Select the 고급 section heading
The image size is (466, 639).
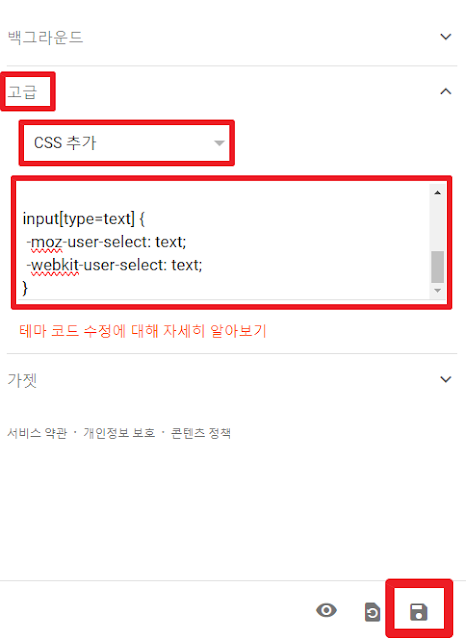click(22, 92)
